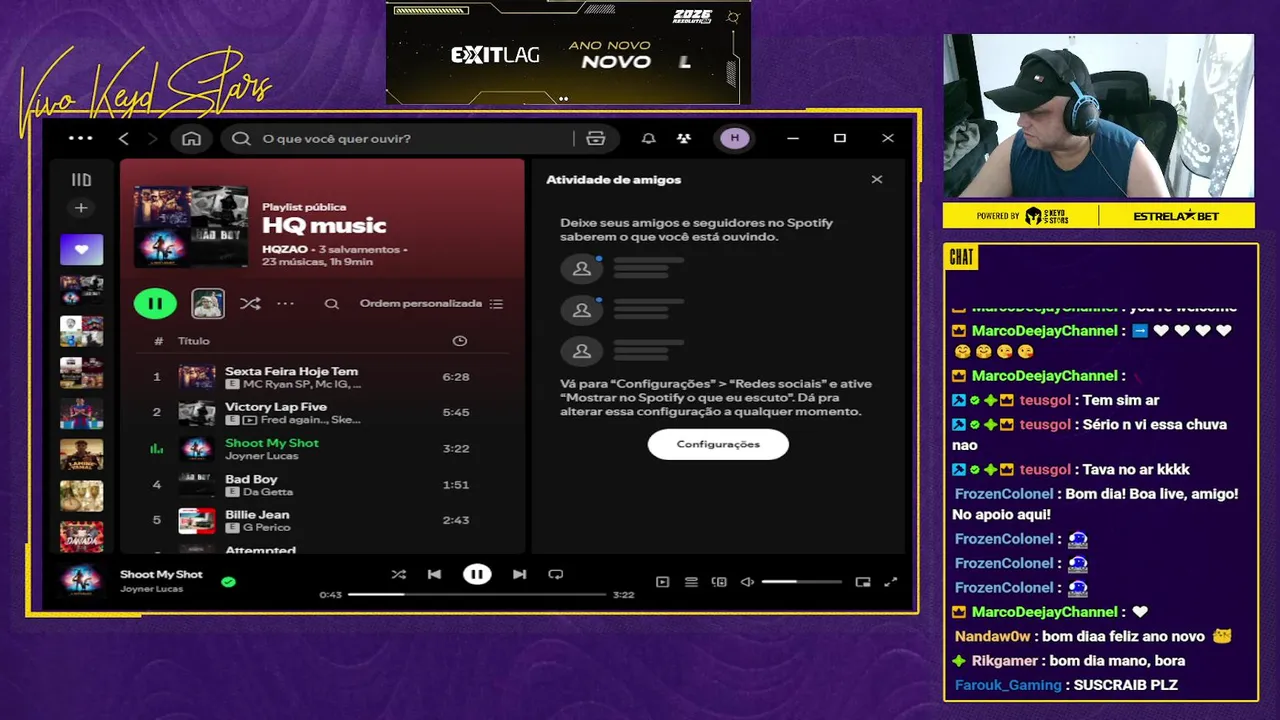Sort by the Título column header

pos(194,341)
